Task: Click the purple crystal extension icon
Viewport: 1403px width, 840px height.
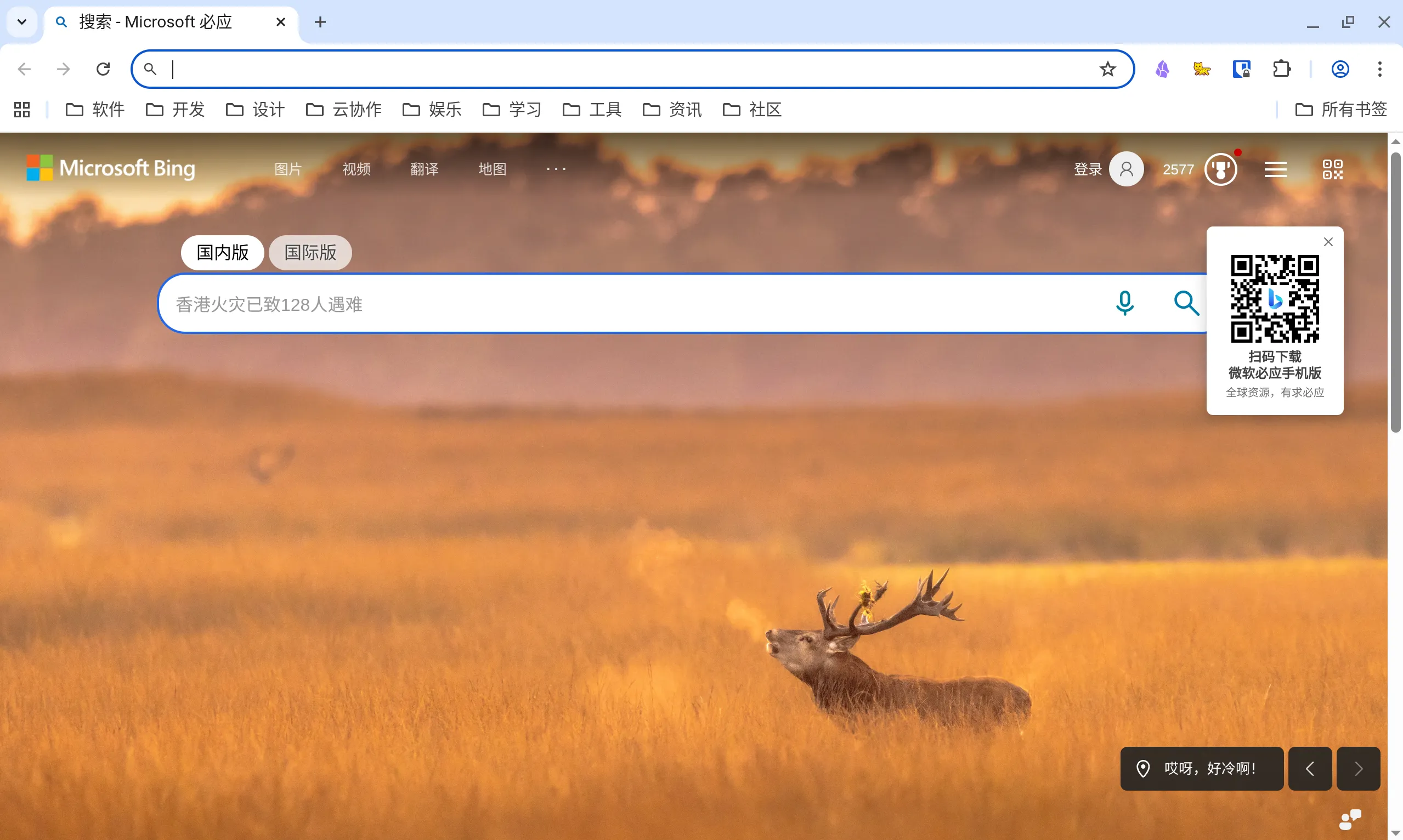Action: pyautogui.click(x=1162, y=69)
